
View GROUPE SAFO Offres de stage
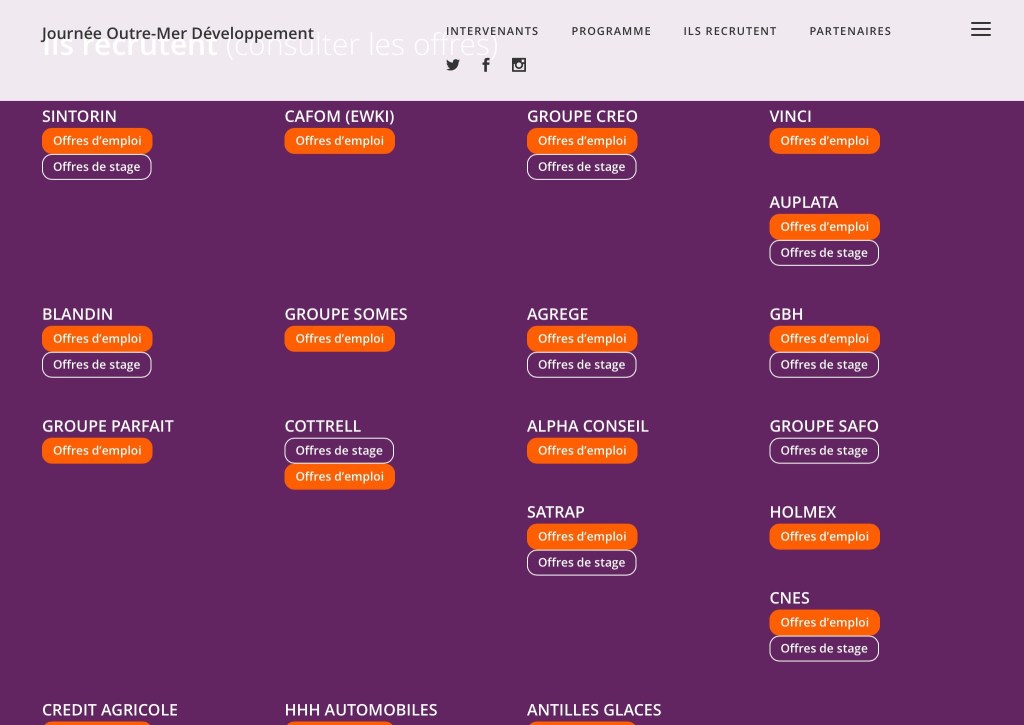point(824,451)
